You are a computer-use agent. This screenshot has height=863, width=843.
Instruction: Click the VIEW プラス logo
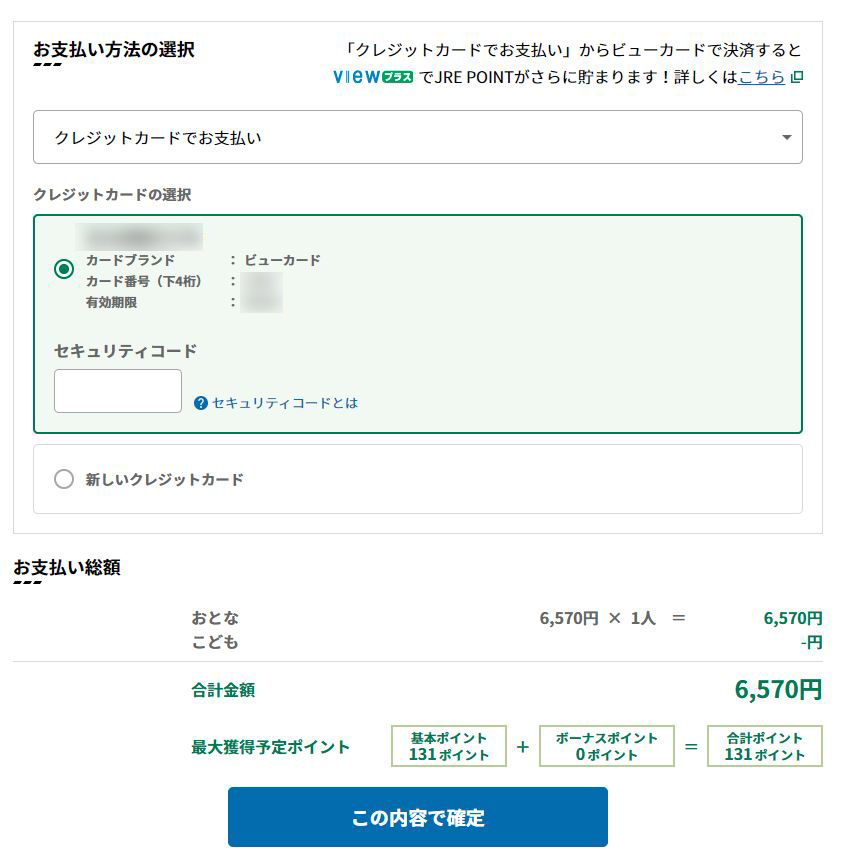(x=373, y=77)
